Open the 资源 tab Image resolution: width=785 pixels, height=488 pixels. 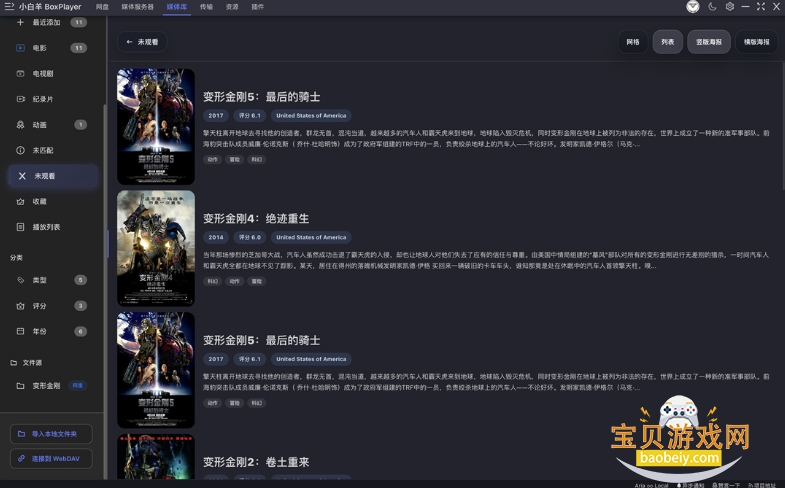coord(232,7)
